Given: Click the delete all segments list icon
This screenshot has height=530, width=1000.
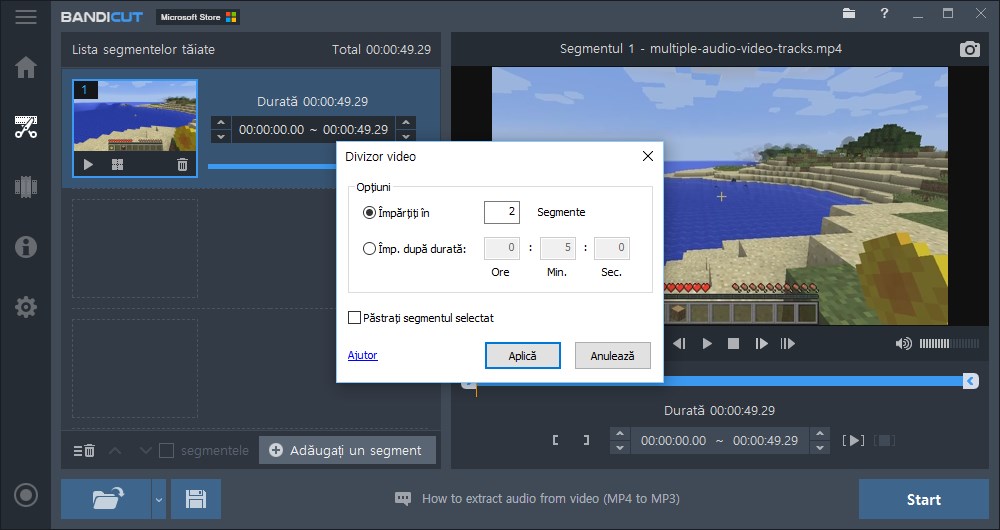Looking at the screenshot, I should (x=84, y=450).
